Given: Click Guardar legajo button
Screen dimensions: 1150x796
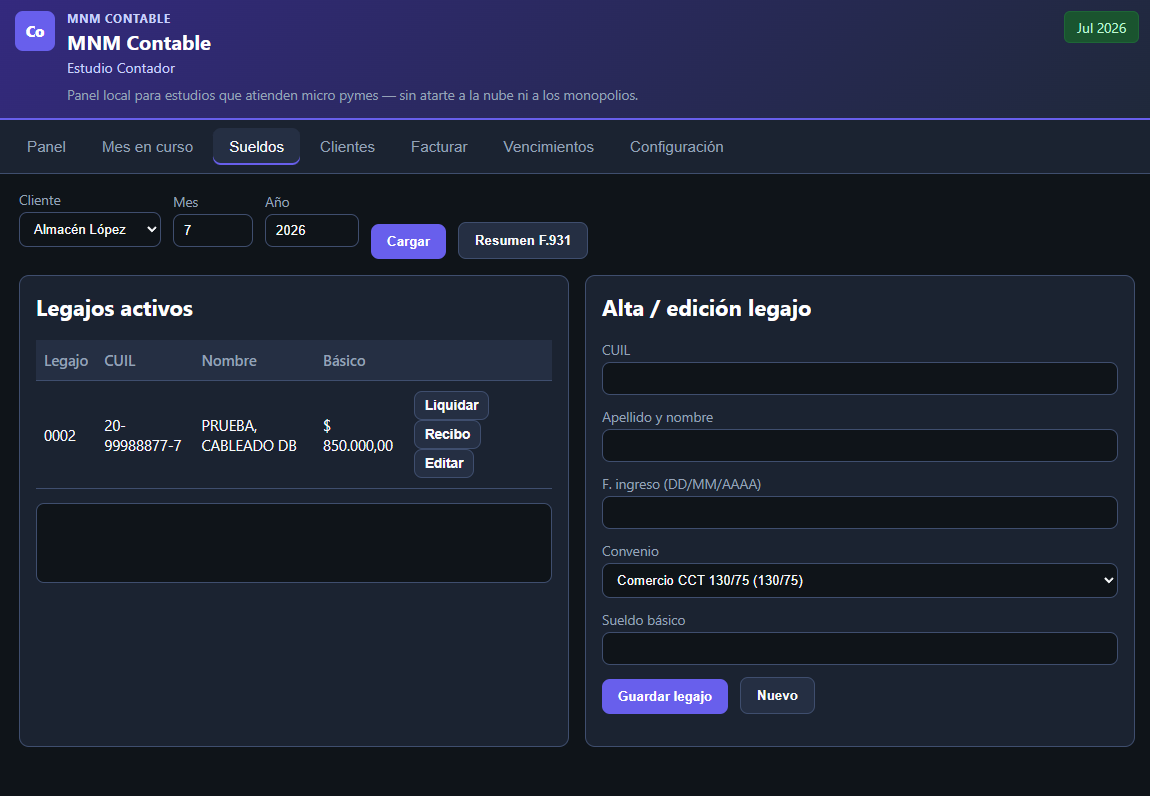Looking at the screenshot, I should pyautogui.click(x=664, y=696).
